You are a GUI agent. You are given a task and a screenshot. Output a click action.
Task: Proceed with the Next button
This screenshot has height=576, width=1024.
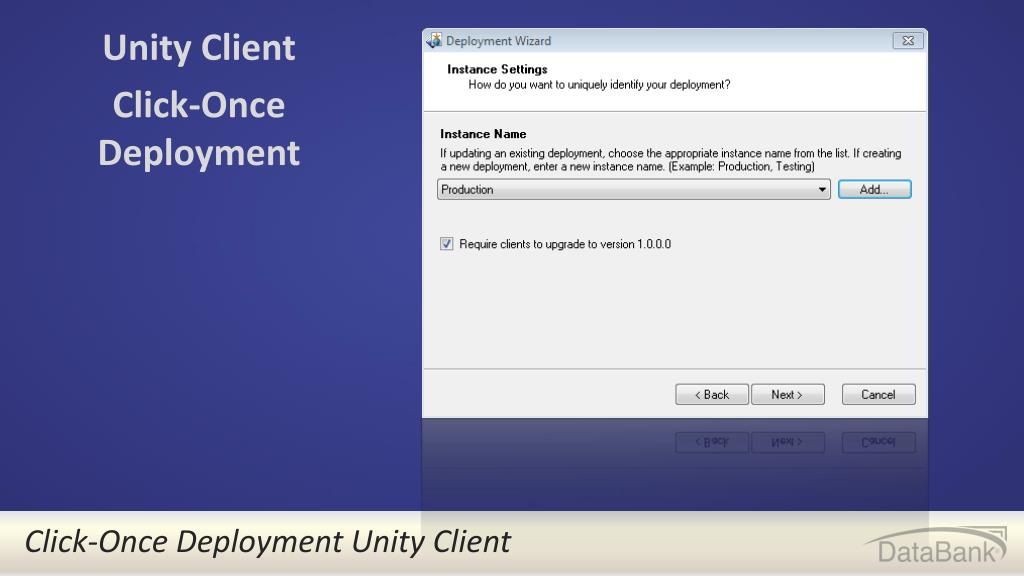click(x=788, y=394)
